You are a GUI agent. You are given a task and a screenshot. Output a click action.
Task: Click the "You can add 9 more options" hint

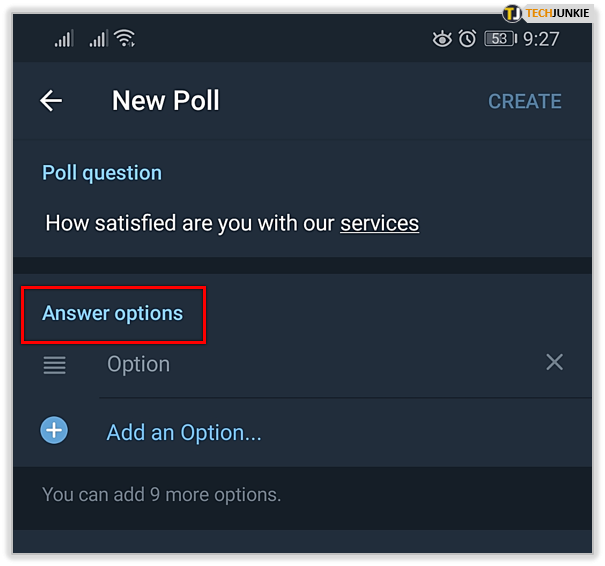pyautogui.click(x=162, y=494)
